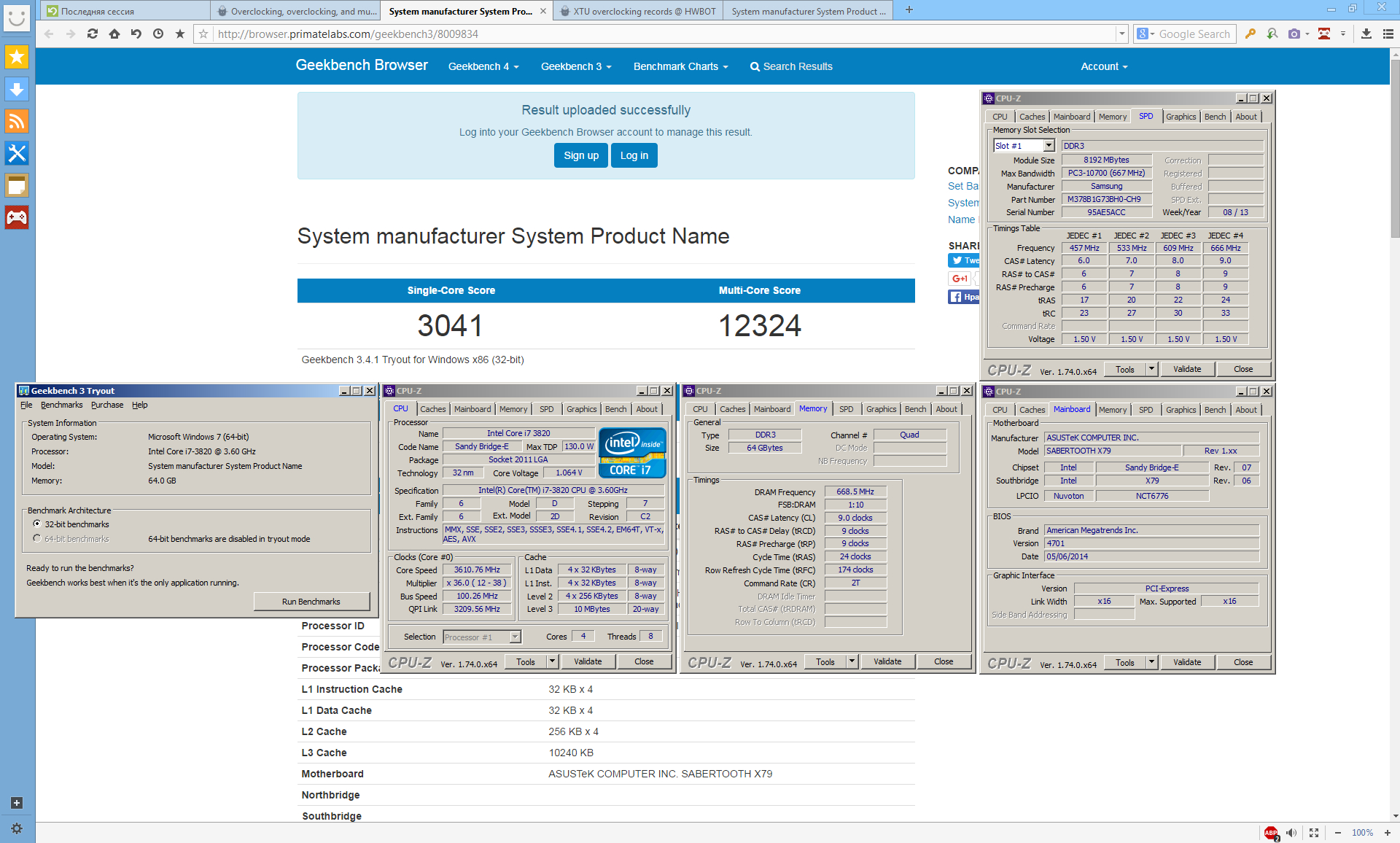Click Close in CPU-Z Memory window

(x=944, y=661)
